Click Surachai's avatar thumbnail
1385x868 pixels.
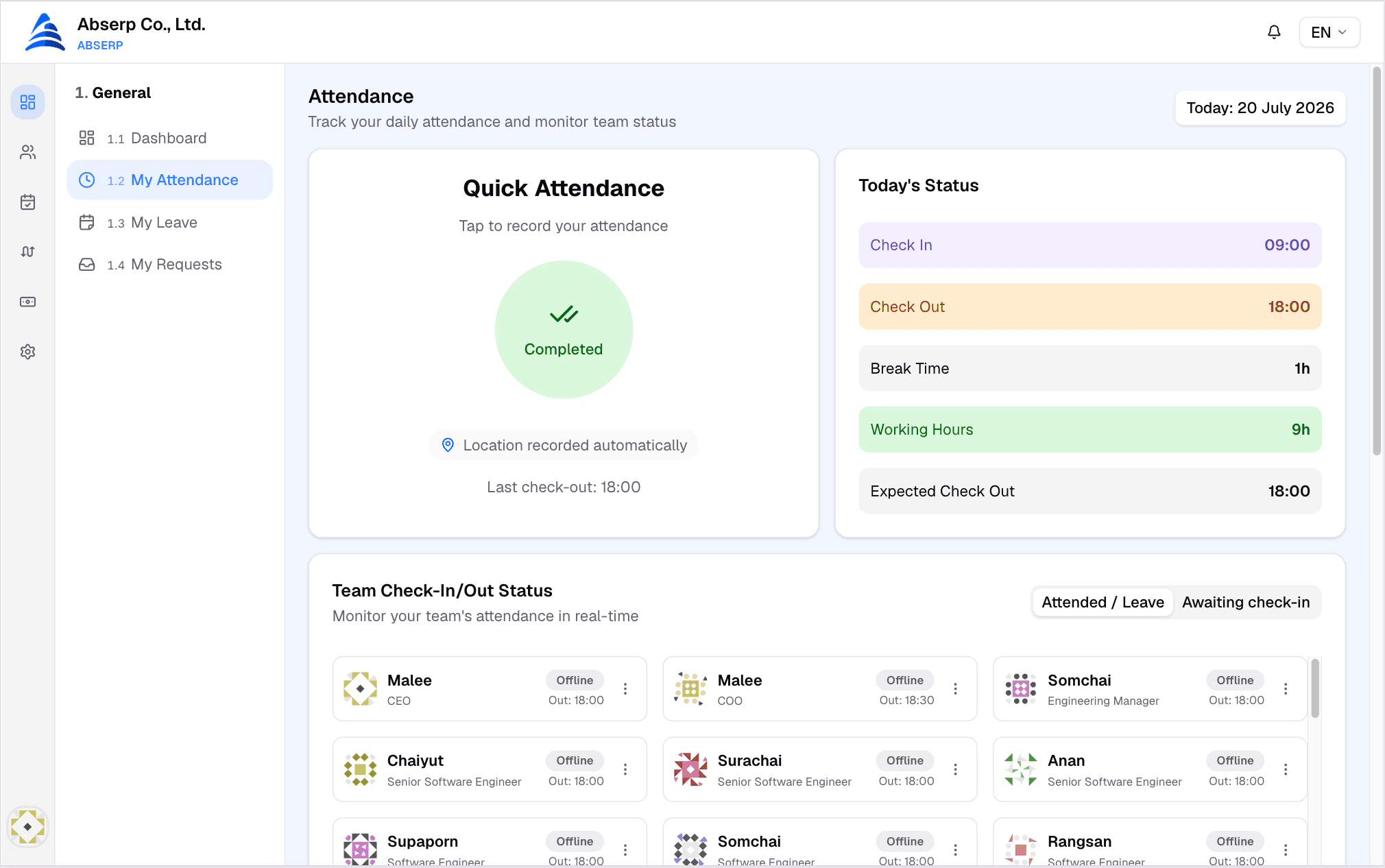point(690,769)
